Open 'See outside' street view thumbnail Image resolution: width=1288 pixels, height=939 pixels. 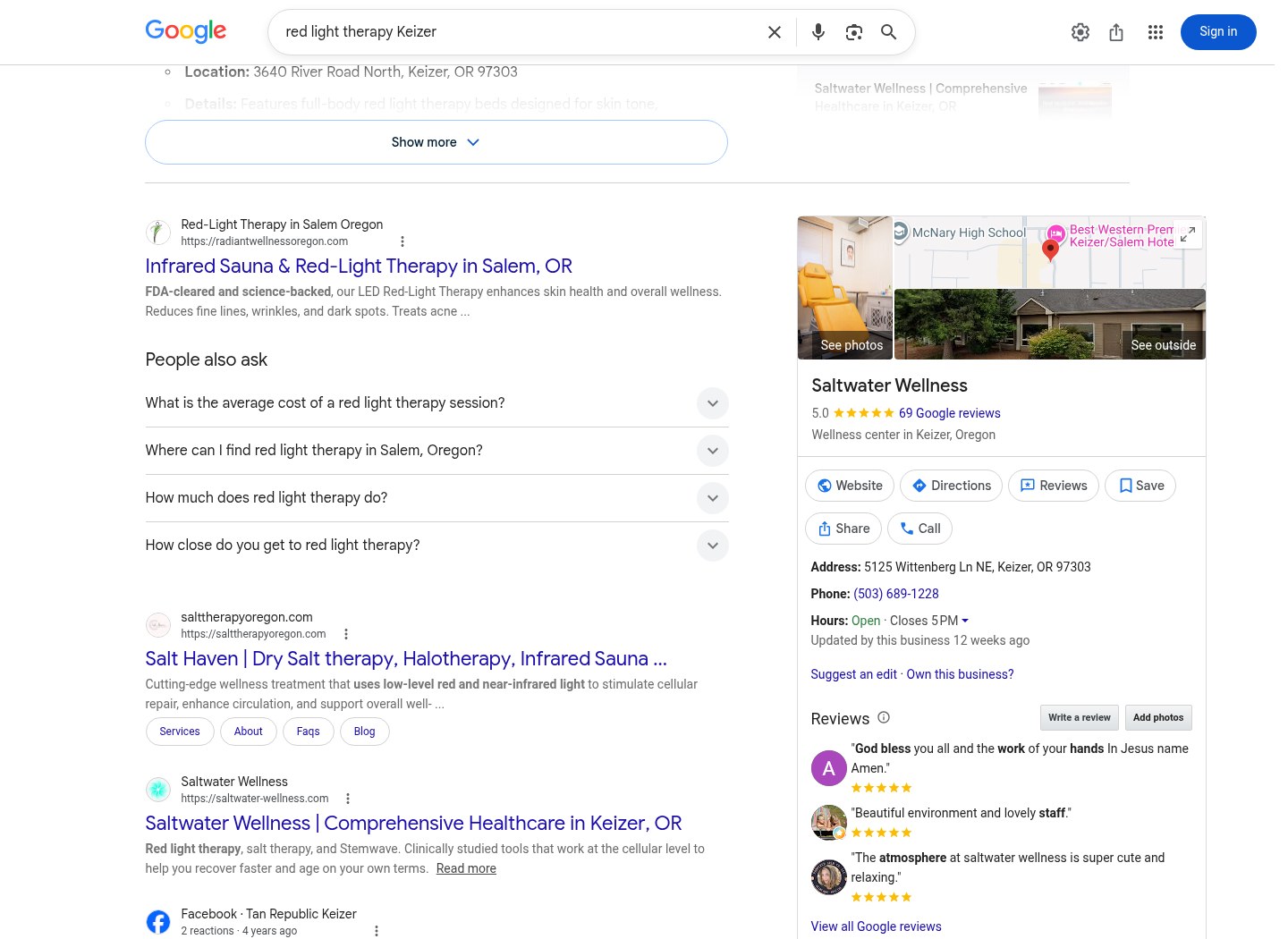click(x=1050, y=325)
